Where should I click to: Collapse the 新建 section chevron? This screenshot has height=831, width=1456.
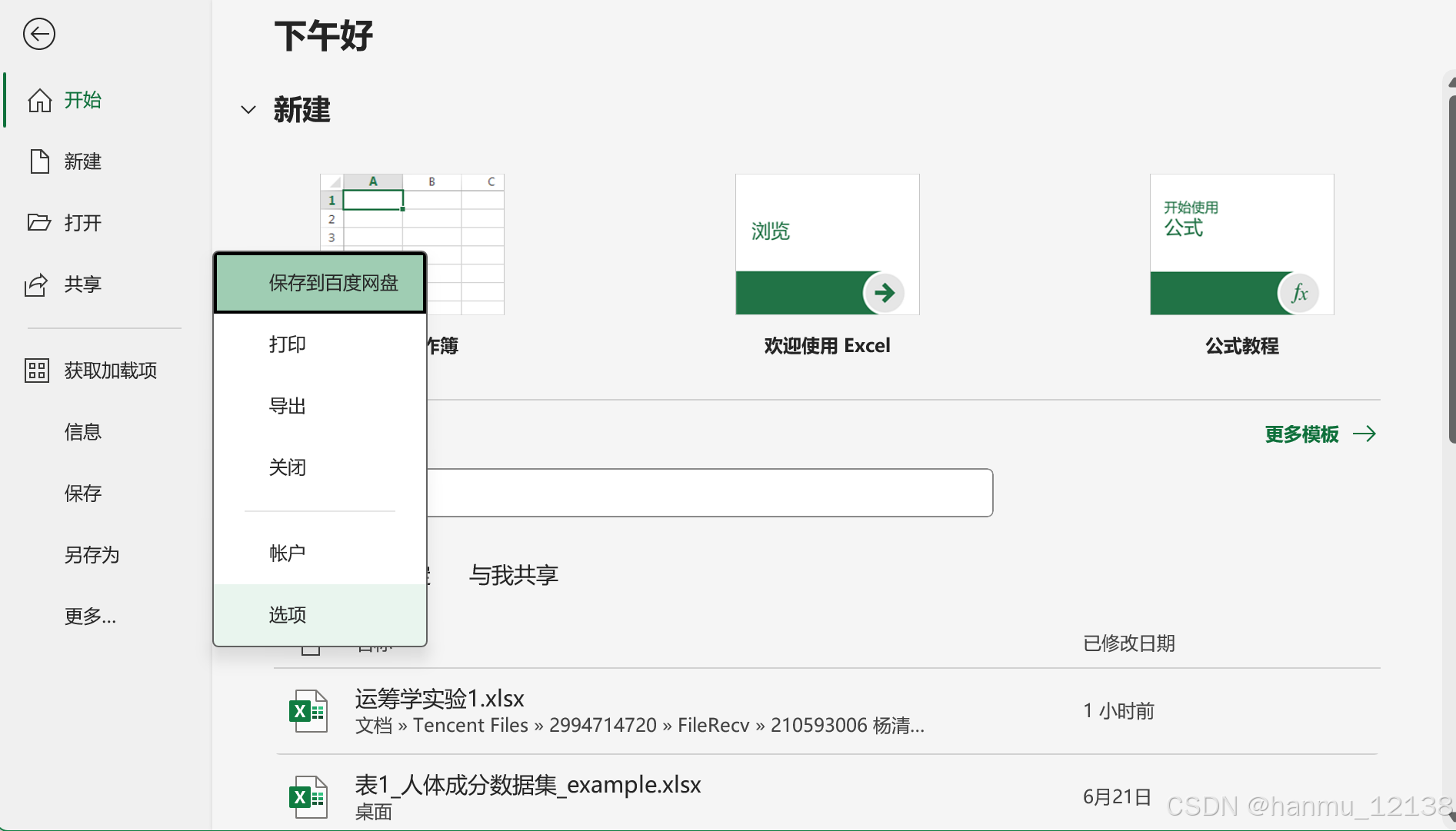pos(248,110)
